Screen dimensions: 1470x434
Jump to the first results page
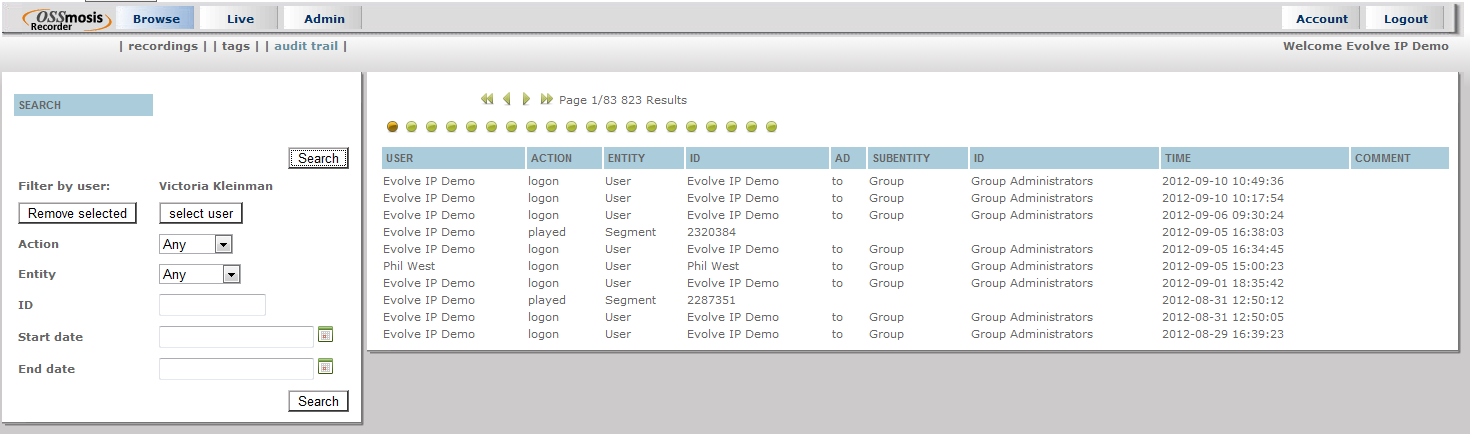[487, 100]
